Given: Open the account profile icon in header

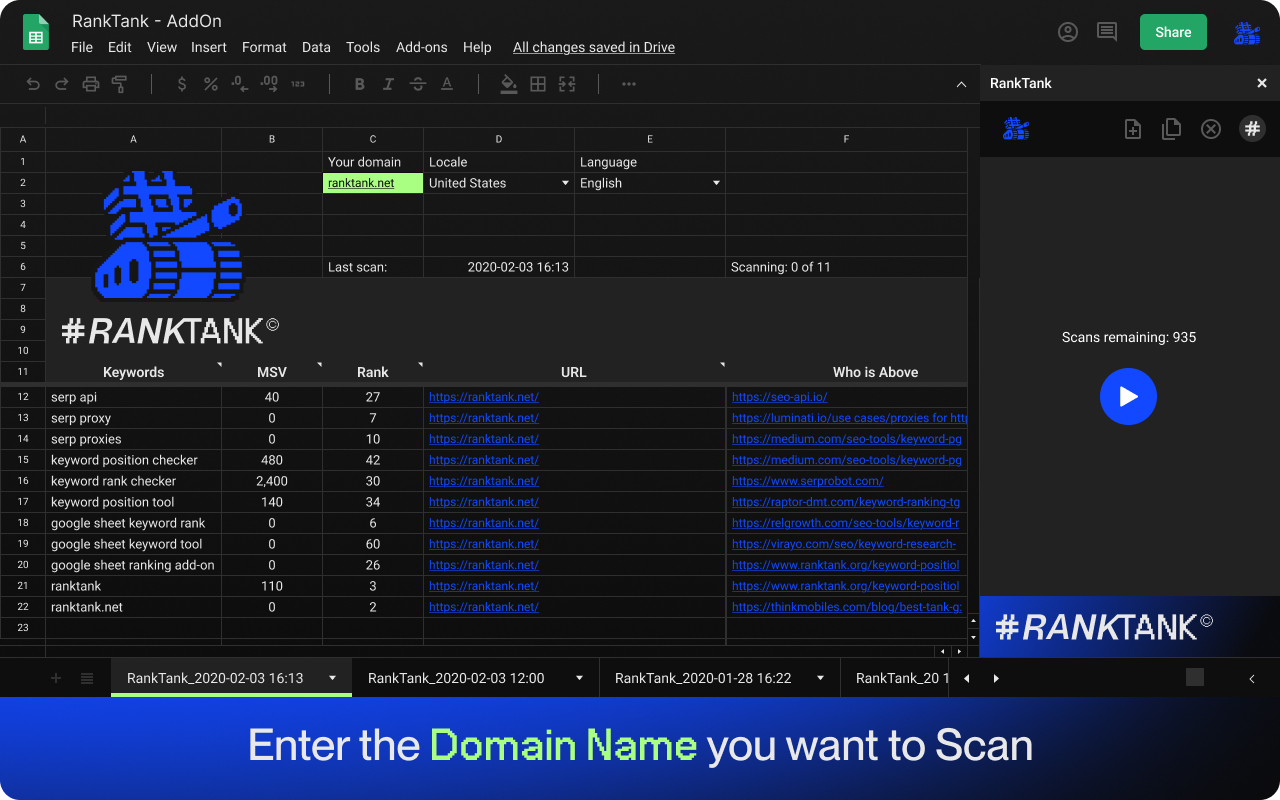Looking at the screenshot, I should tap(1068, 32).
